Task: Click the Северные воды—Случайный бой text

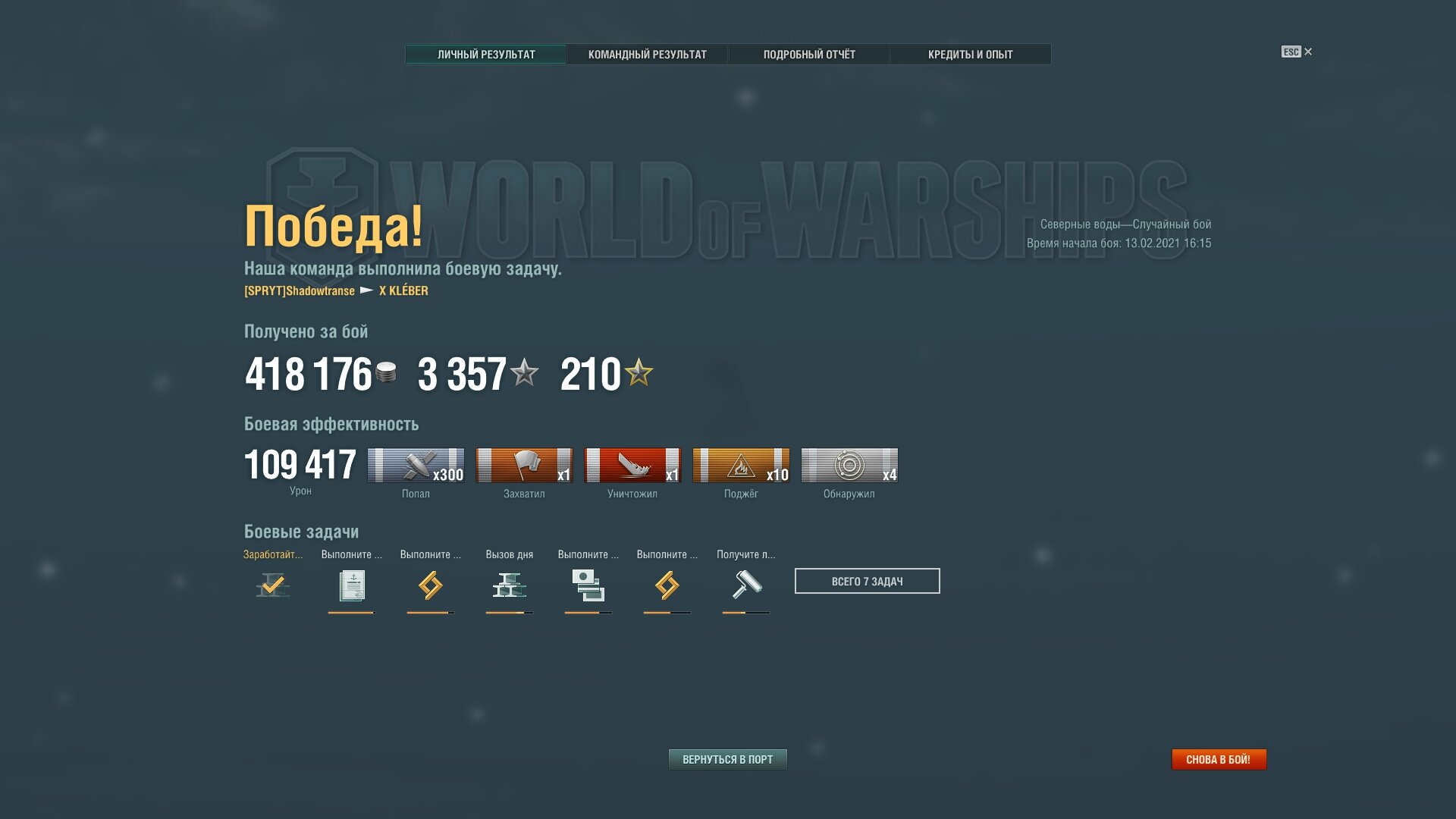Action: (1125, 224)
